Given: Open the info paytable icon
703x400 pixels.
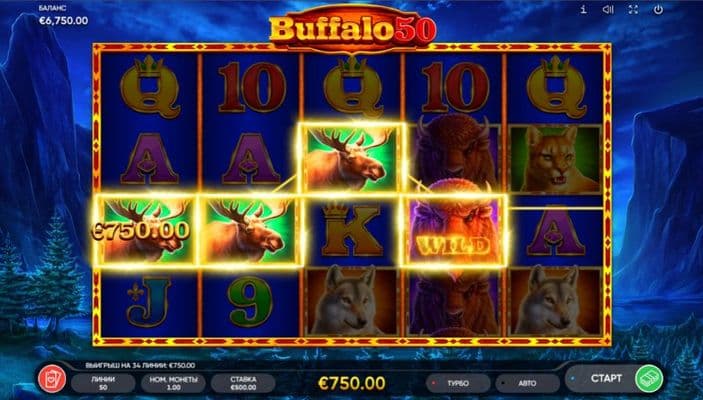Looking at the screenshot, I should tap(583, 9).
